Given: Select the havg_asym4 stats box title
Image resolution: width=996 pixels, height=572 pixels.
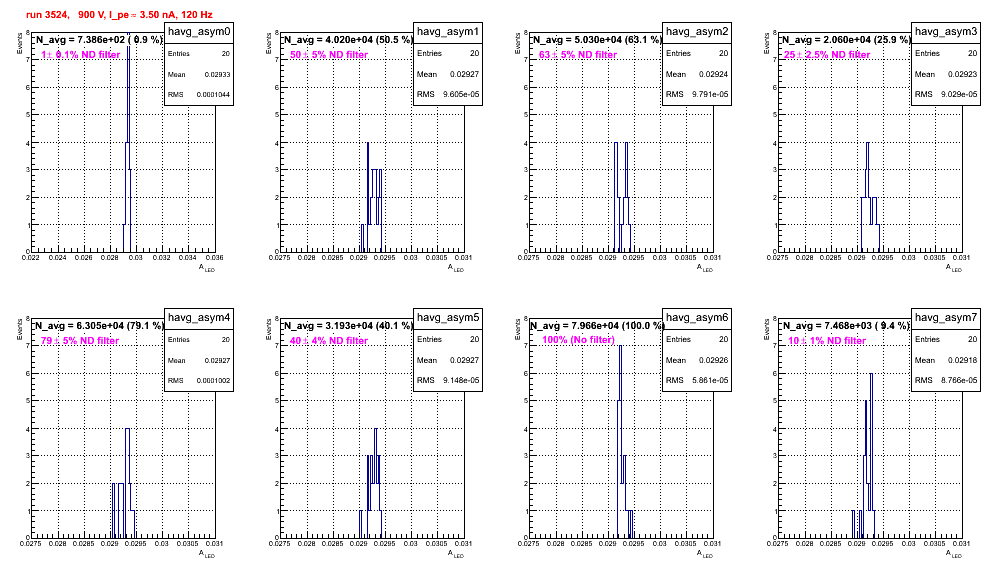Looking at the screenshot, I should [x=199, y=318].
